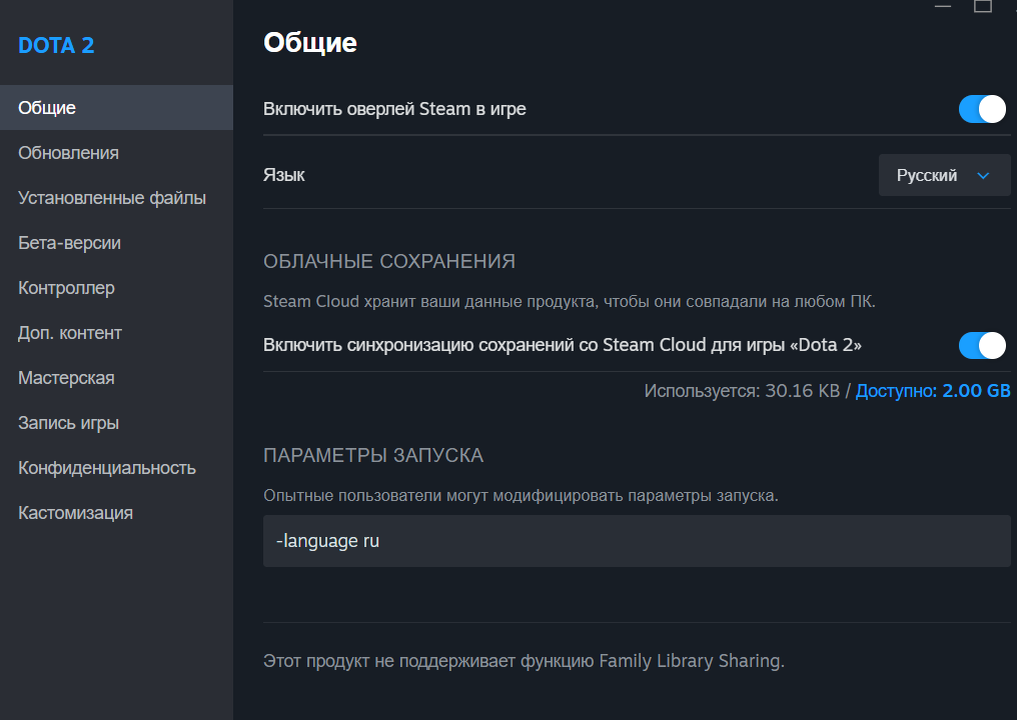This screenshot has width=1017, height=720.
Task: Select Доп. контент in the sidebar
Action: 69,333
